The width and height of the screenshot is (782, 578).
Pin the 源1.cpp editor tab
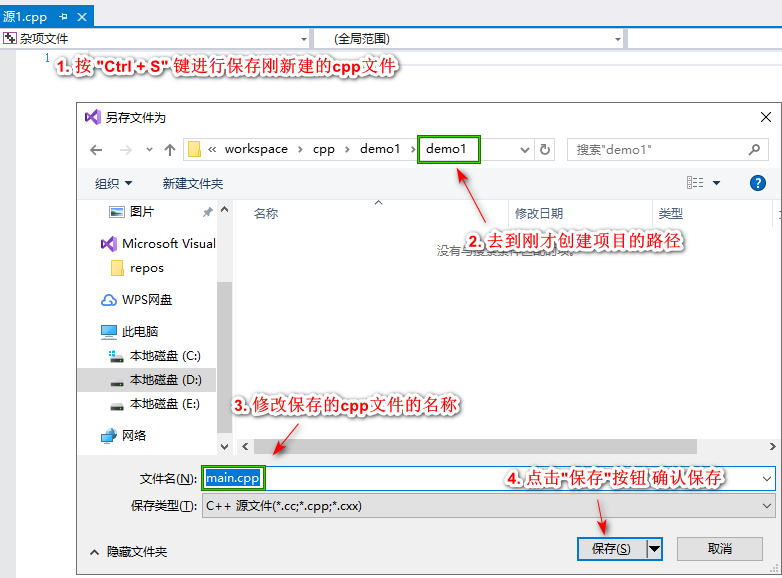[63, 16]
